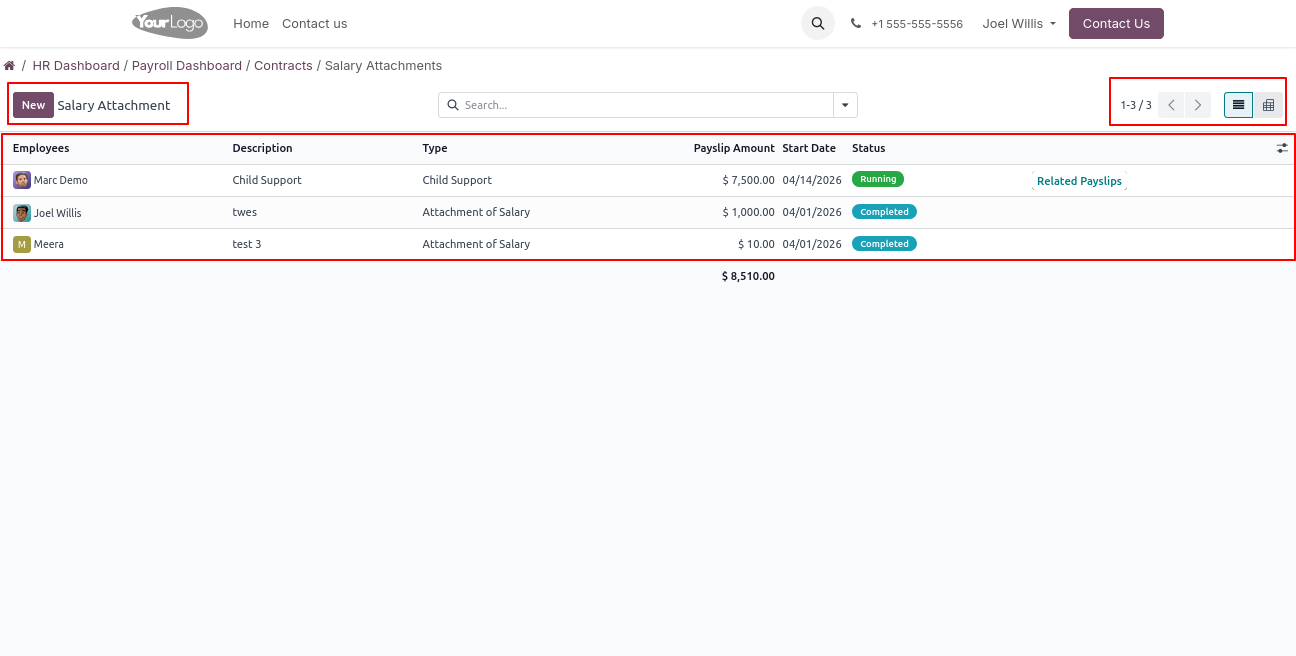Image resolution: width=1296 pixels, height=656 pixels.
Task: Click the YourLogo site logo
Action: pyautogui.click(x=169, y=23)
